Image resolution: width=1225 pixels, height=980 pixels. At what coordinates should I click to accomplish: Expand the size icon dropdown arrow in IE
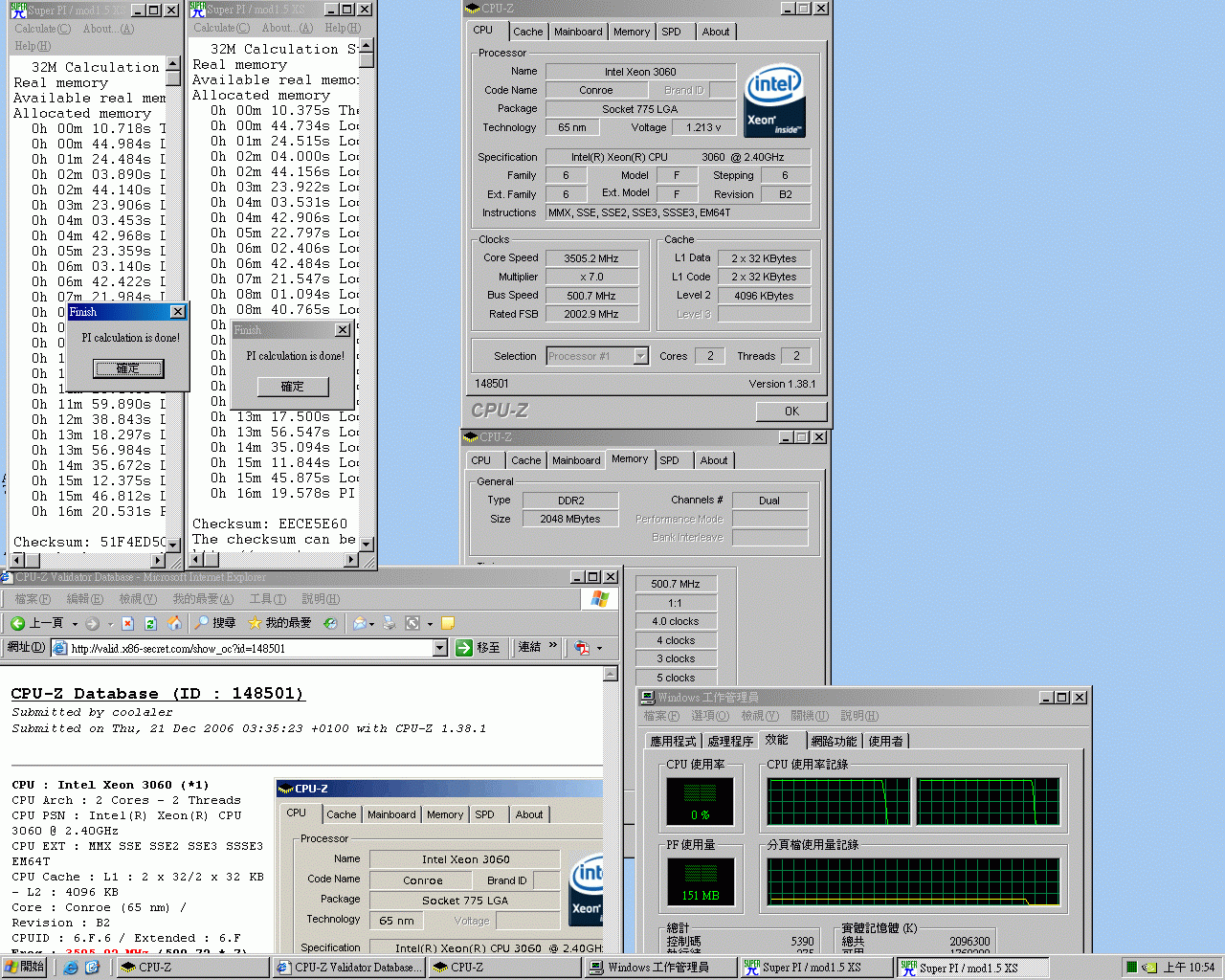click(430, 624)
